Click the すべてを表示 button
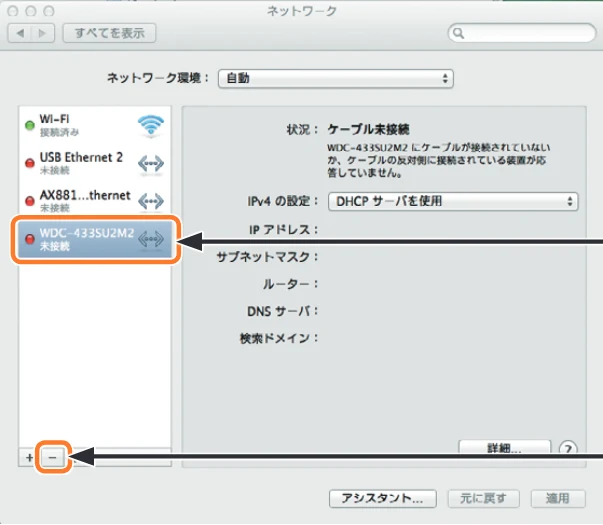 pyautogui.click(x=109, y=33)
